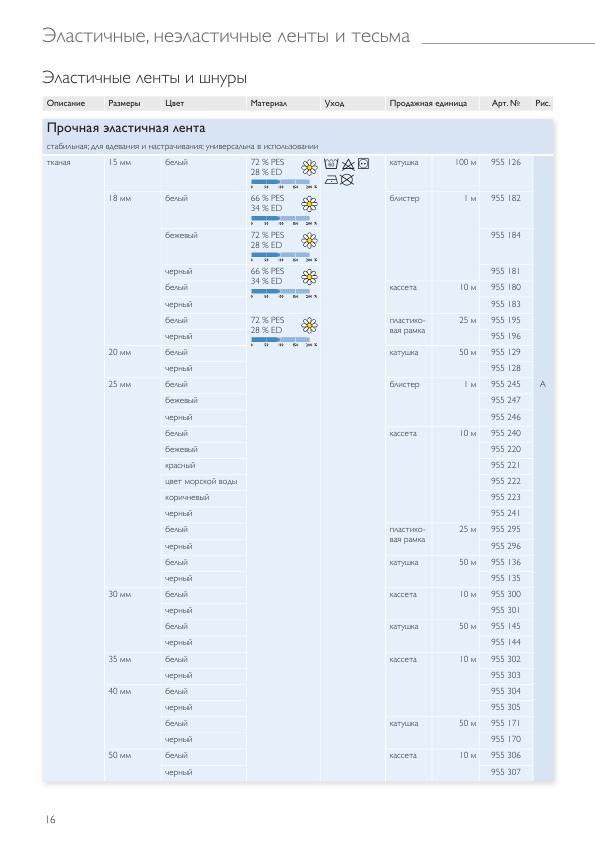Click the daisy icon next to article 955 195

pos(309,325)
